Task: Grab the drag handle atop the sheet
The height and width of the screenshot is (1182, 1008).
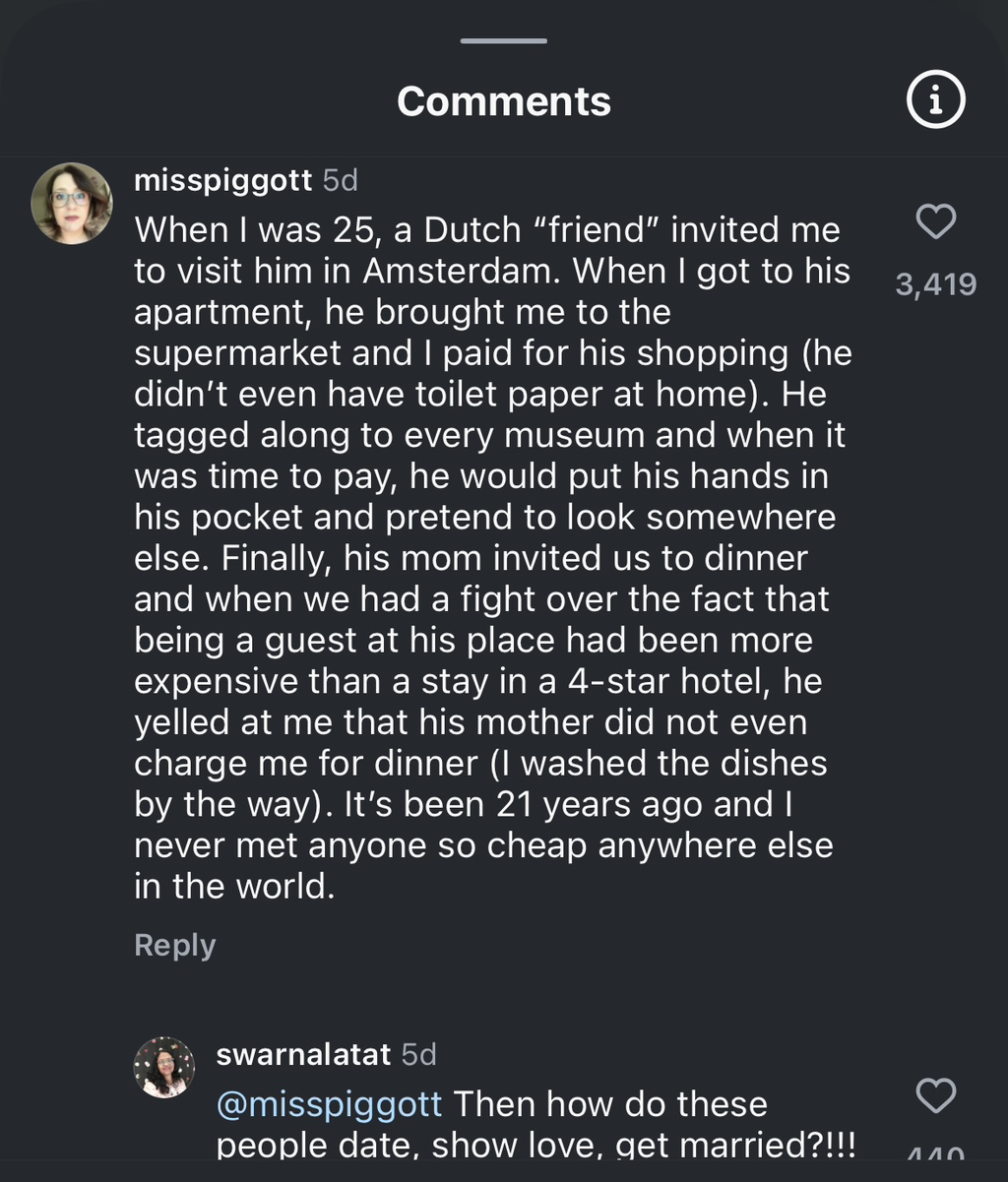Action: point(503,40)
